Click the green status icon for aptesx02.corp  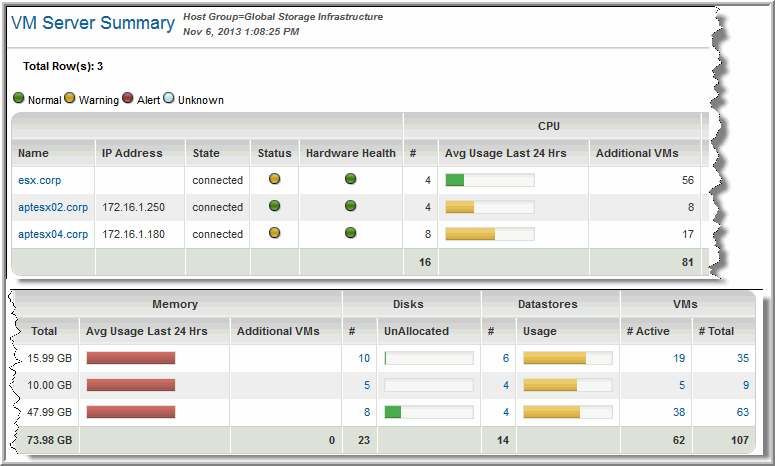[x=274, y=207]
